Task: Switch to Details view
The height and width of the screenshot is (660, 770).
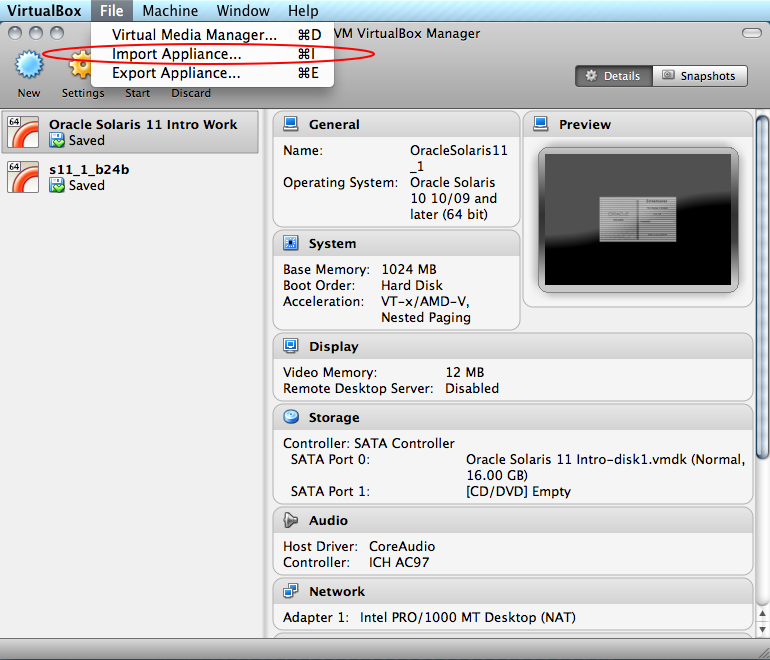Action: (x=614, y=76)
